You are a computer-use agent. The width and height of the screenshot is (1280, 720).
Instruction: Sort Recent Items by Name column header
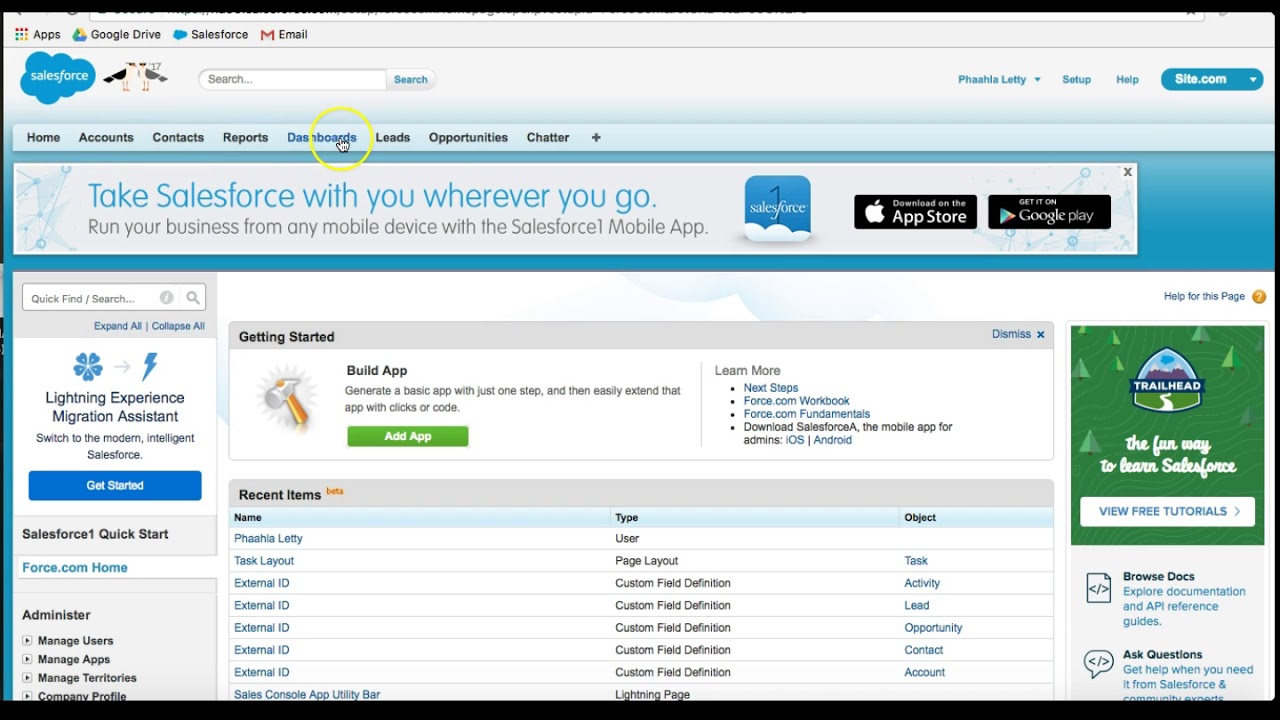pos(248,518)
